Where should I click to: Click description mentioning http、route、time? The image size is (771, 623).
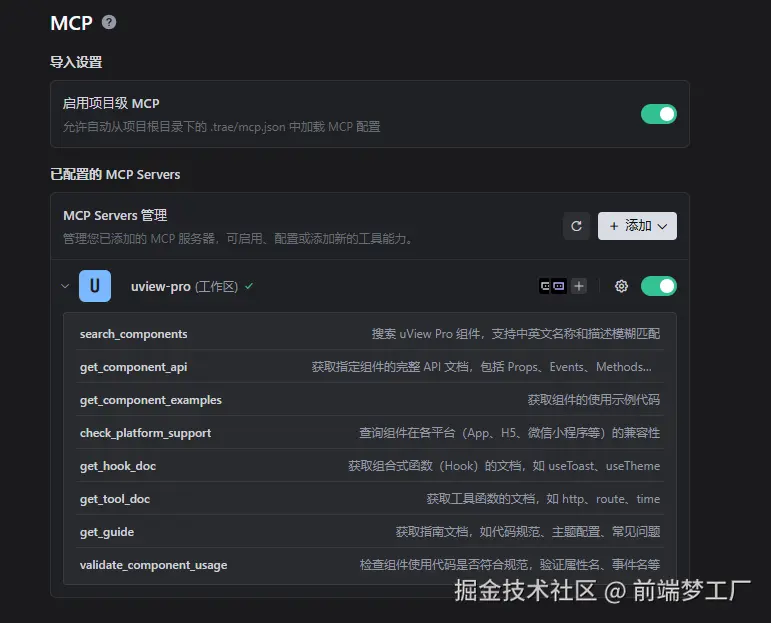[x=543, y=499]
